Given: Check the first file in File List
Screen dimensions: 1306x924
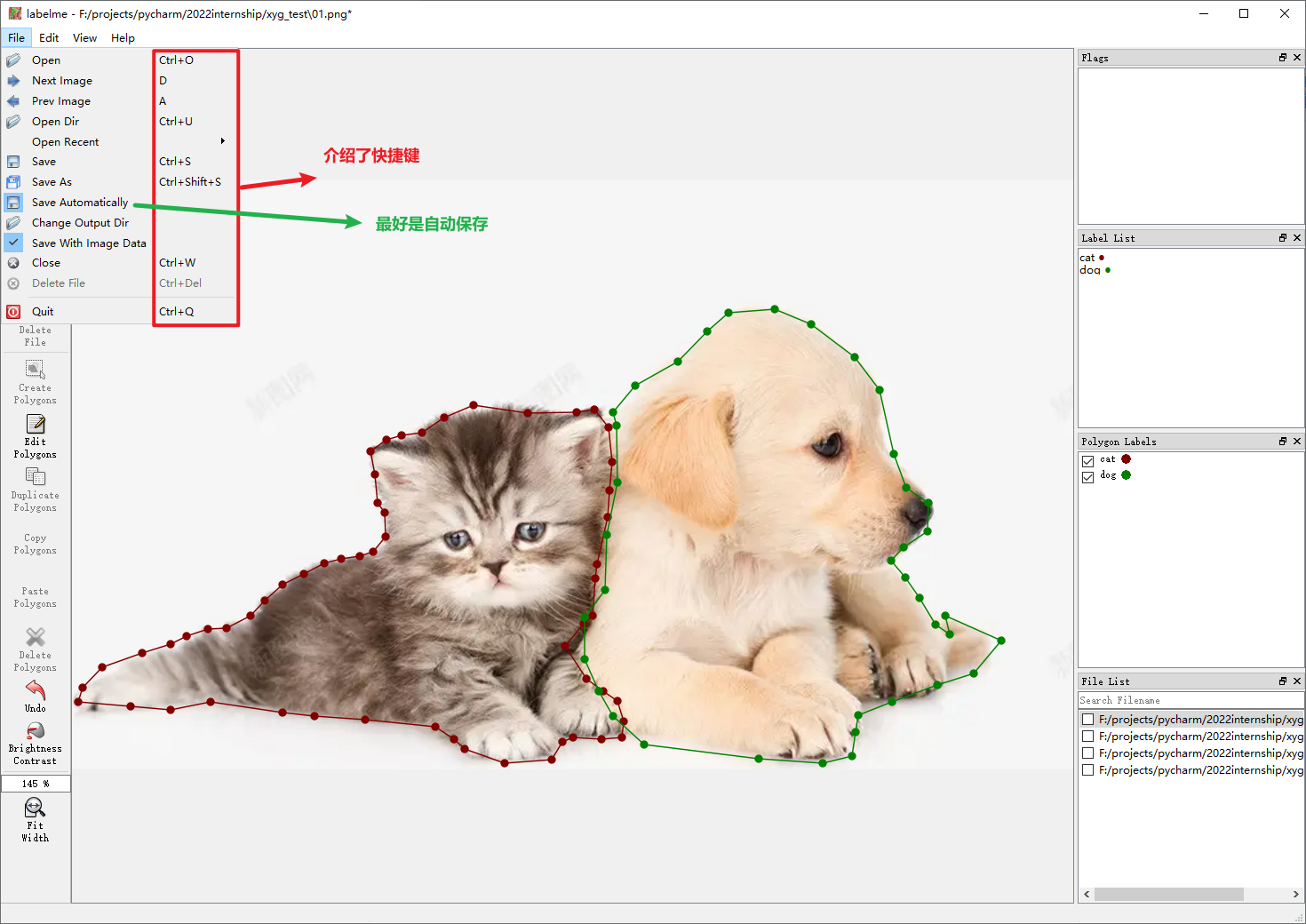Looking at the screenshot, I should pos(1087,720).
